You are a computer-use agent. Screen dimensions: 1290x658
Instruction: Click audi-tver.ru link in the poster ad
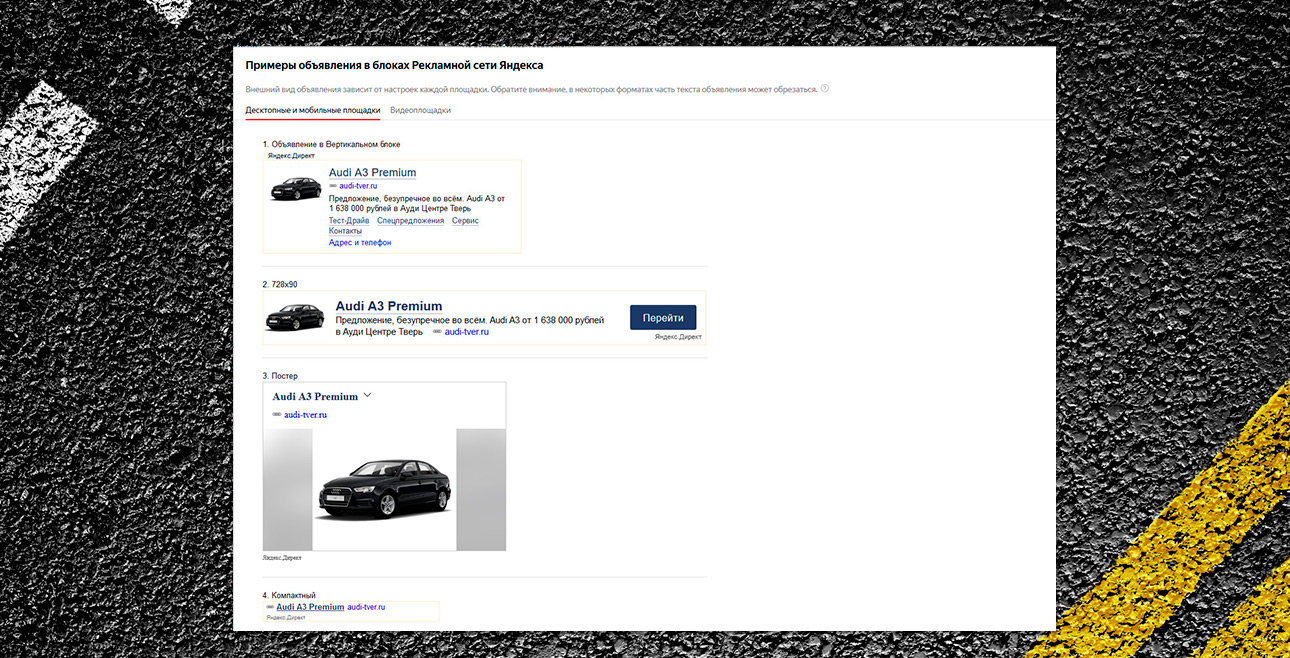pyautogui.click(x=305, y=414)
